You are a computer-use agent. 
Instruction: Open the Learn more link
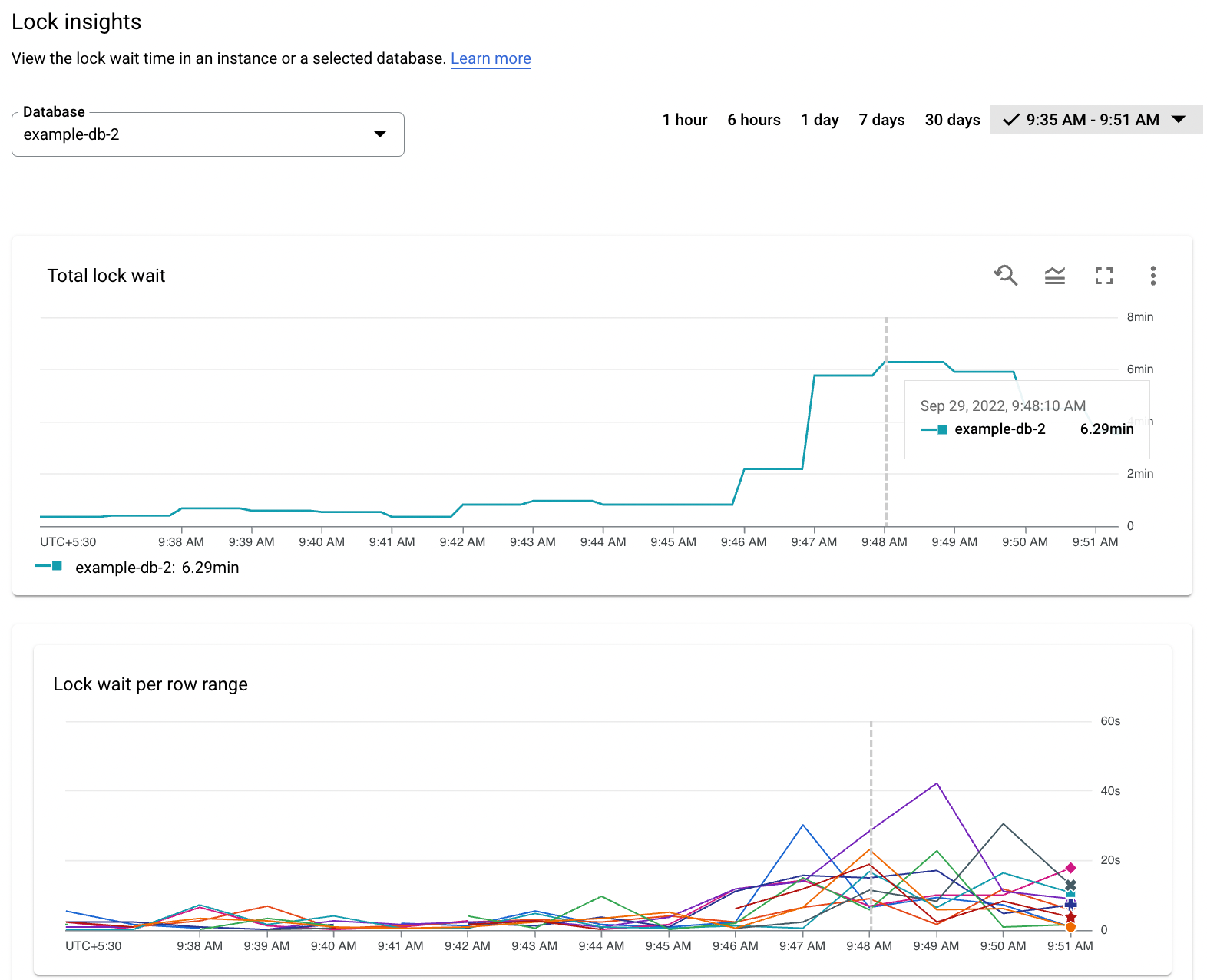tap(491, 58)
